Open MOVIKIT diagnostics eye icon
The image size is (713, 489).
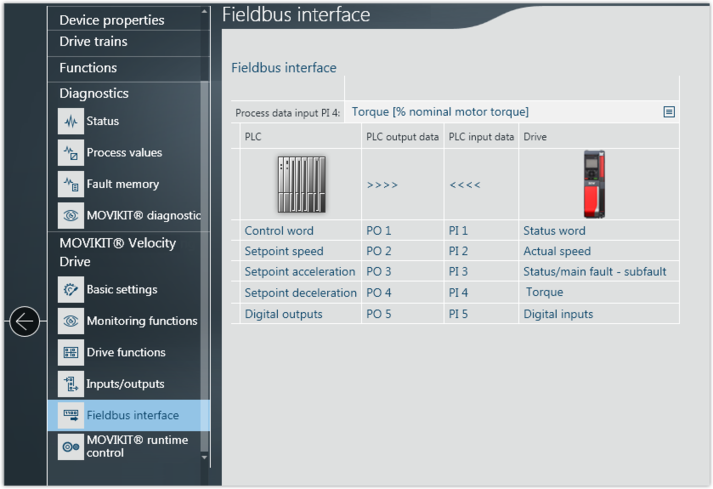click(x=70, y=215)
